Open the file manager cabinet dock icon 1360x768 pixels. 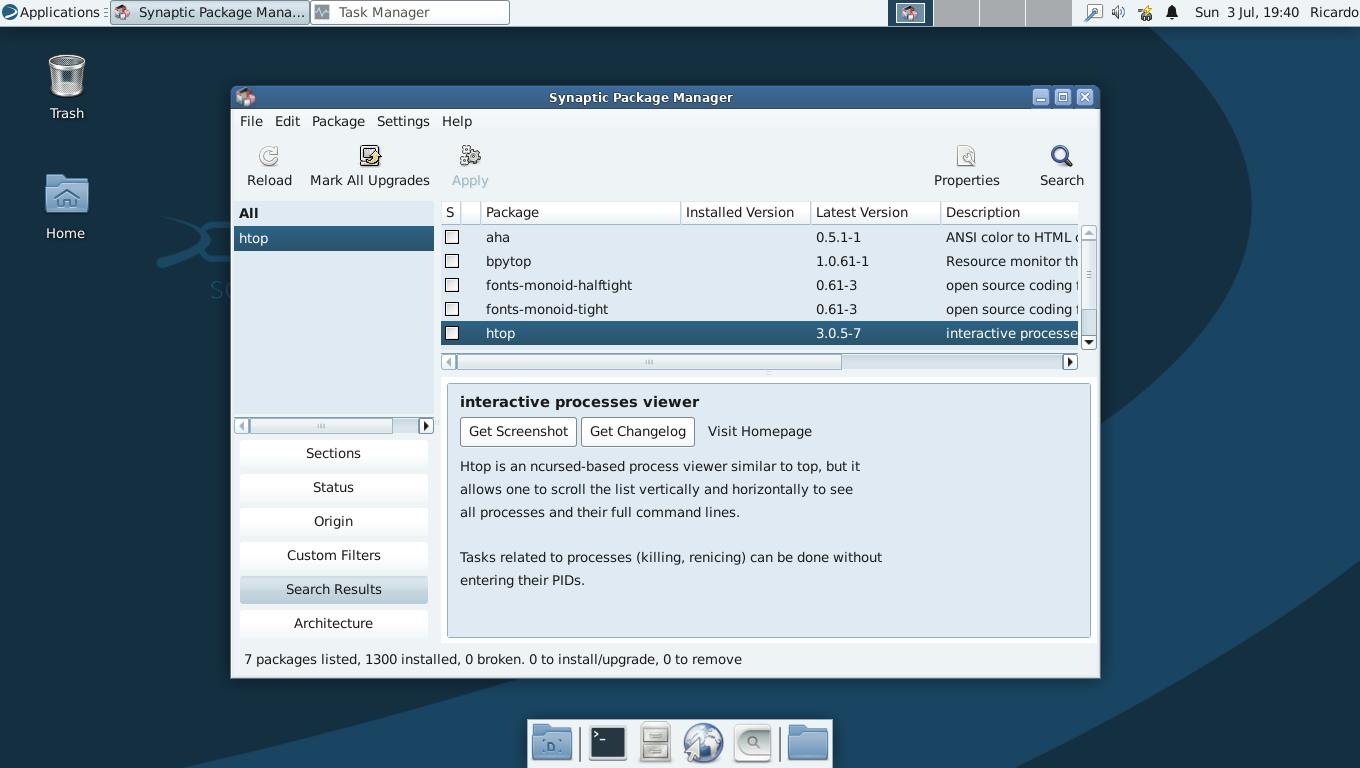(x=655, y=743)
